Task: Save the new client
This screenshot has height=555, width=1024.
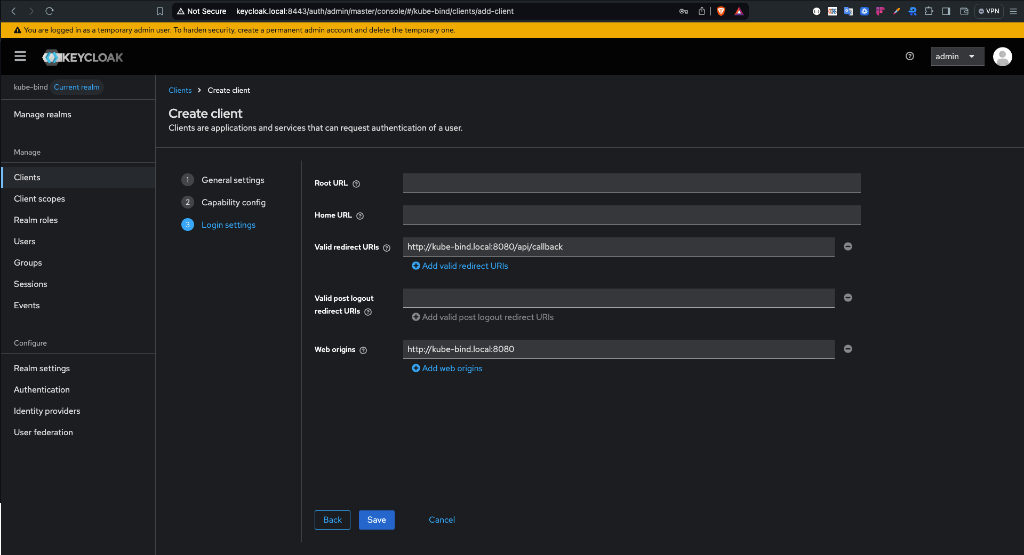Action: (377, 520)
